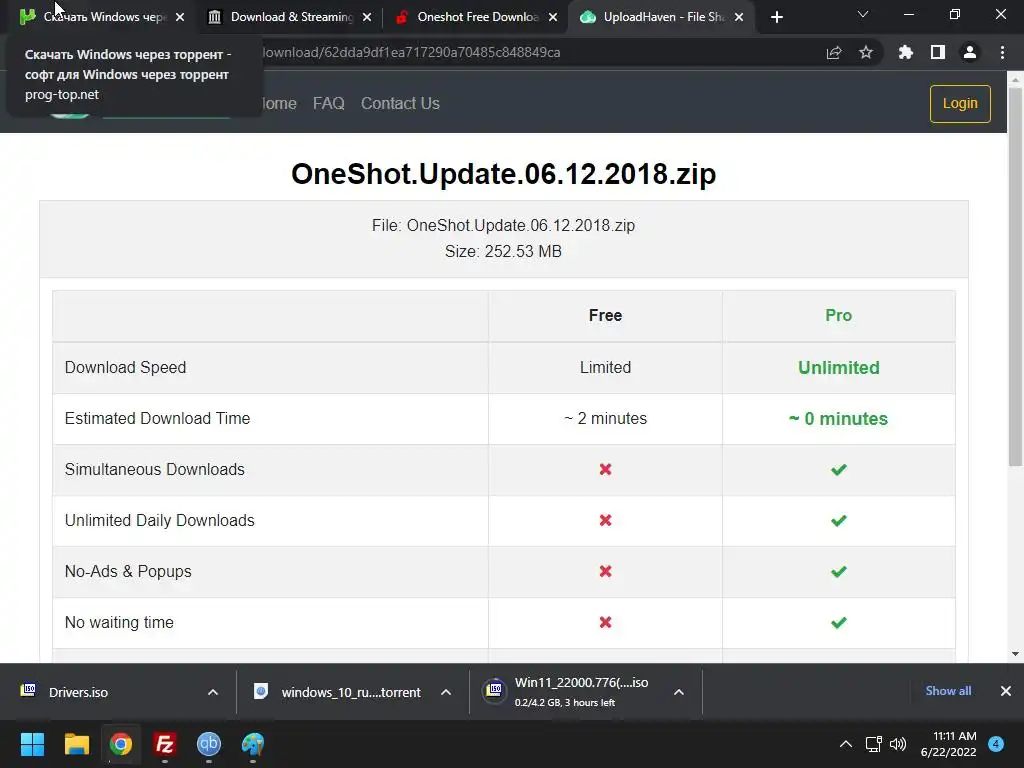Viewport: 1024px width, 768px height.
Task: Open the notification center badge
Action: 996,744
